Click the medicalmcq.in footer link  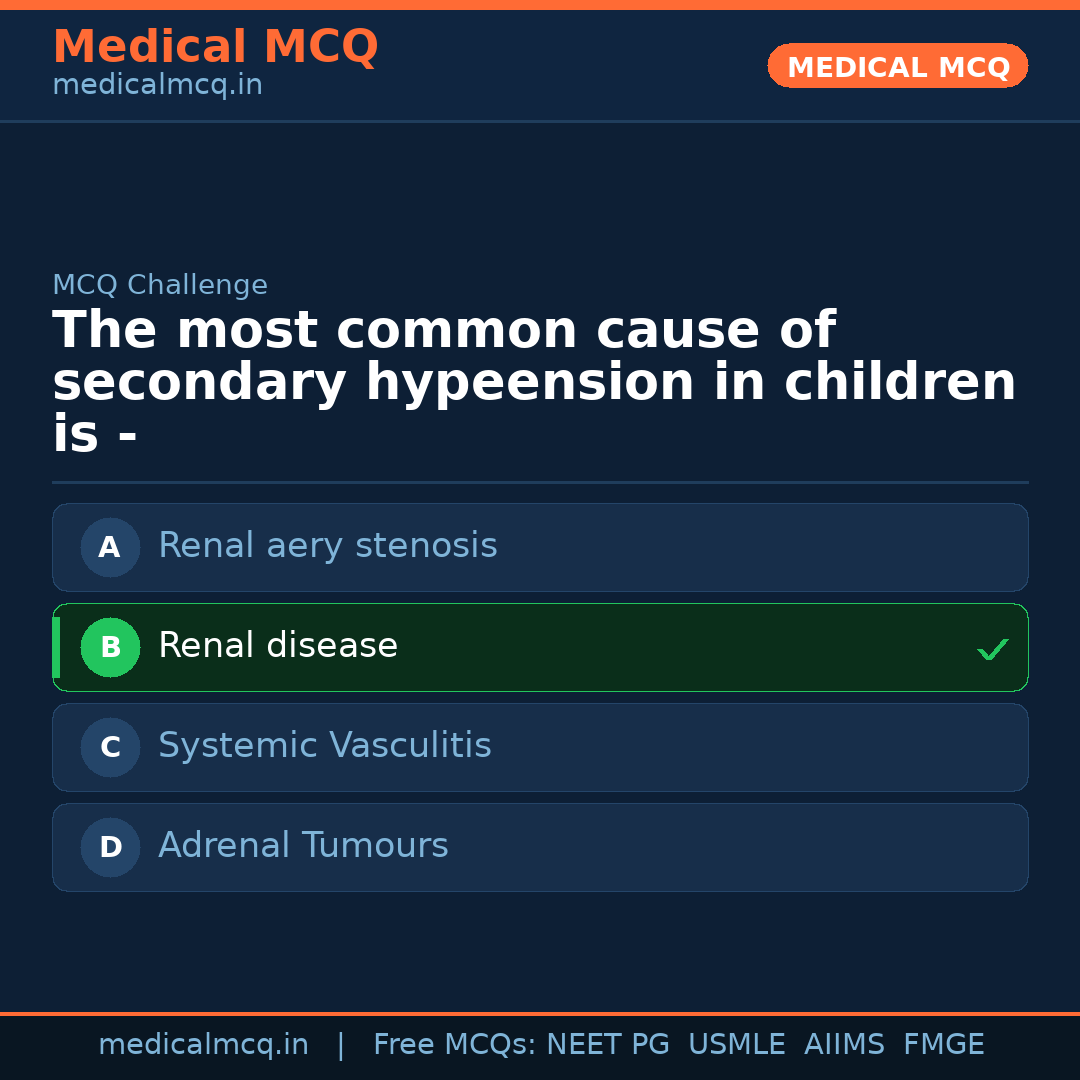[x=204, y=1044]
